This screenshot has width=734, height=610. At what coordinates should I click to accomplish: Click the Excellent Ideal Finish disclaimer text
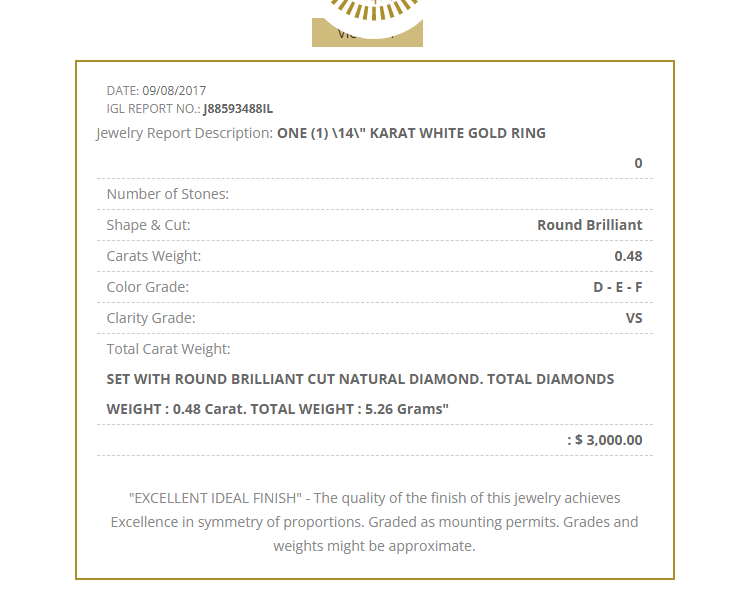point(374,522)
